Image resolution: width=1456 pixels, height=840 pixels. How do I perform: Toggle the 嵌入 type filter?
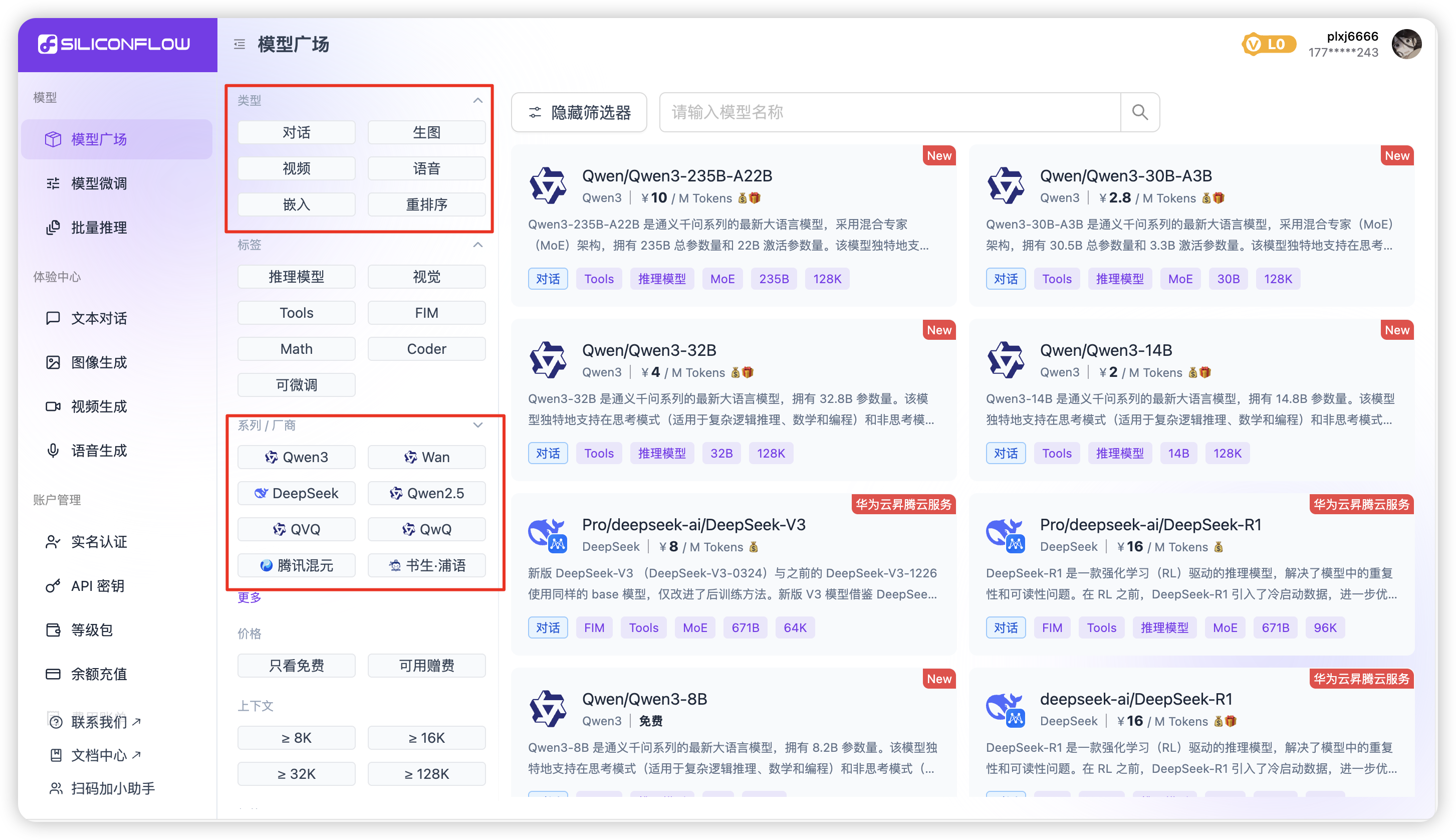pos(297,204)
